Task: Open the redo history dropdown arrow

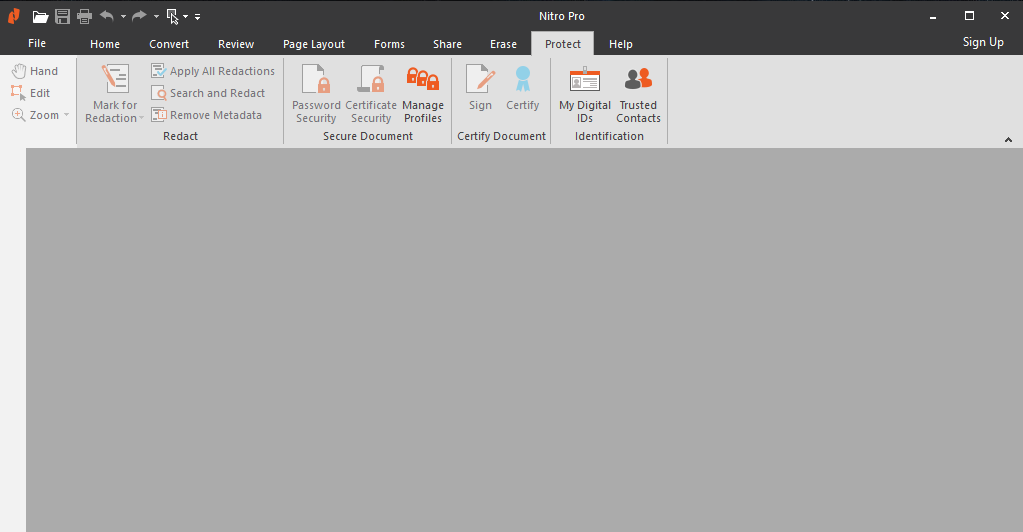Action: (x=157, y=16)
